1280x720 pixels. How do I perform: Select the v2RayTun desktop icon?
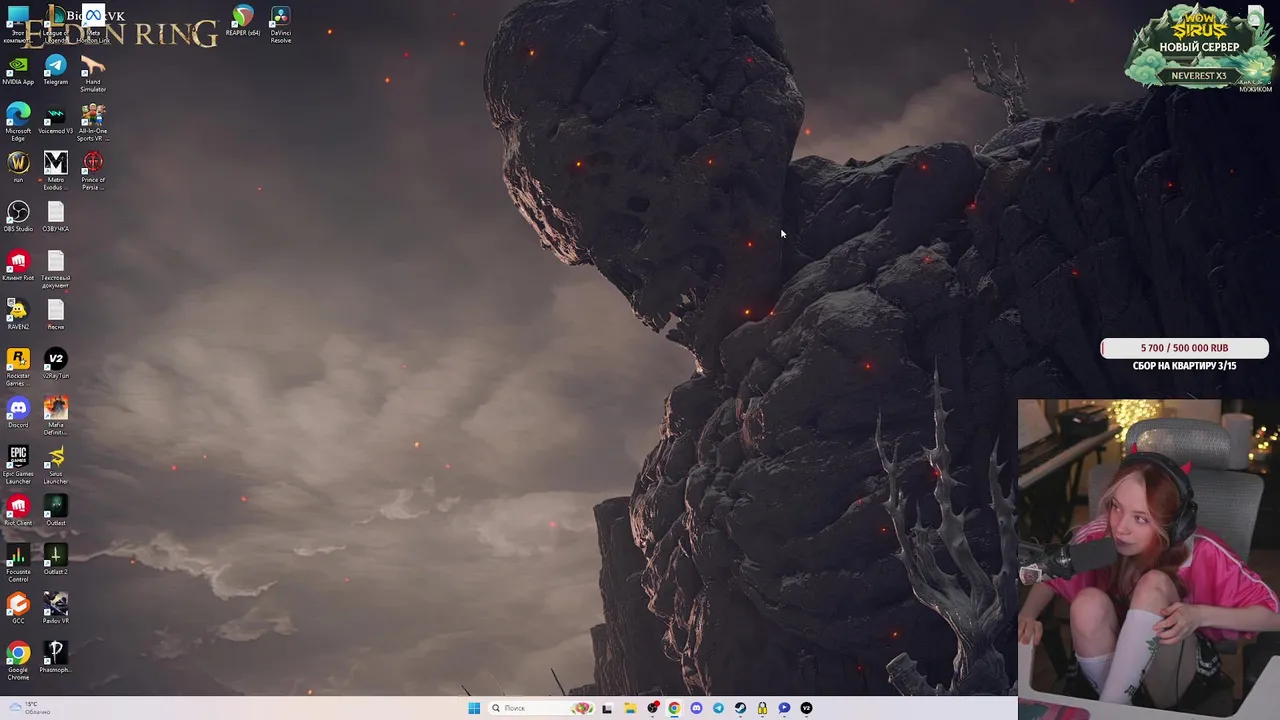click(x=56, y=364)
